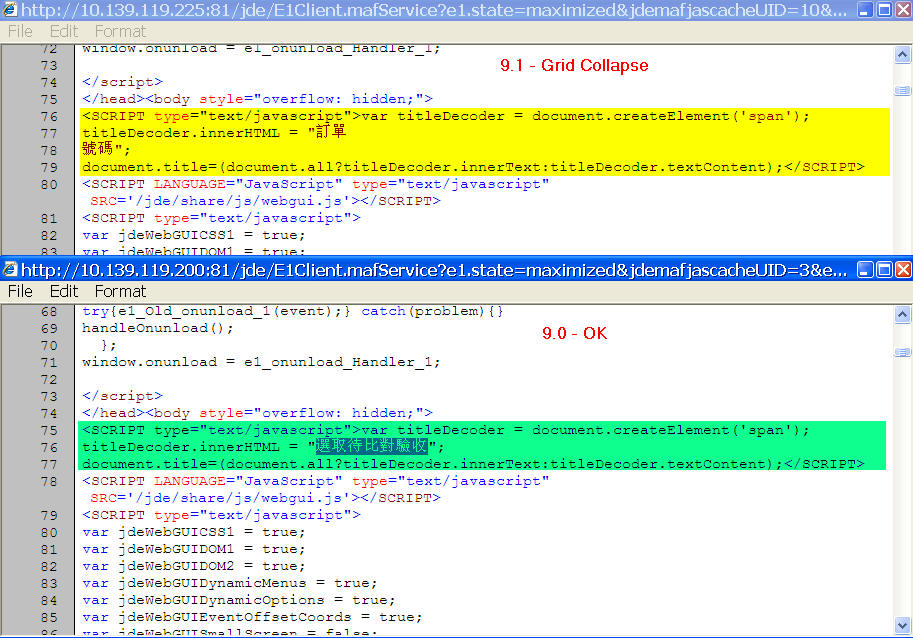Click 'var jdeWebGUIEventOffsetCoords = true;' line

252,617
